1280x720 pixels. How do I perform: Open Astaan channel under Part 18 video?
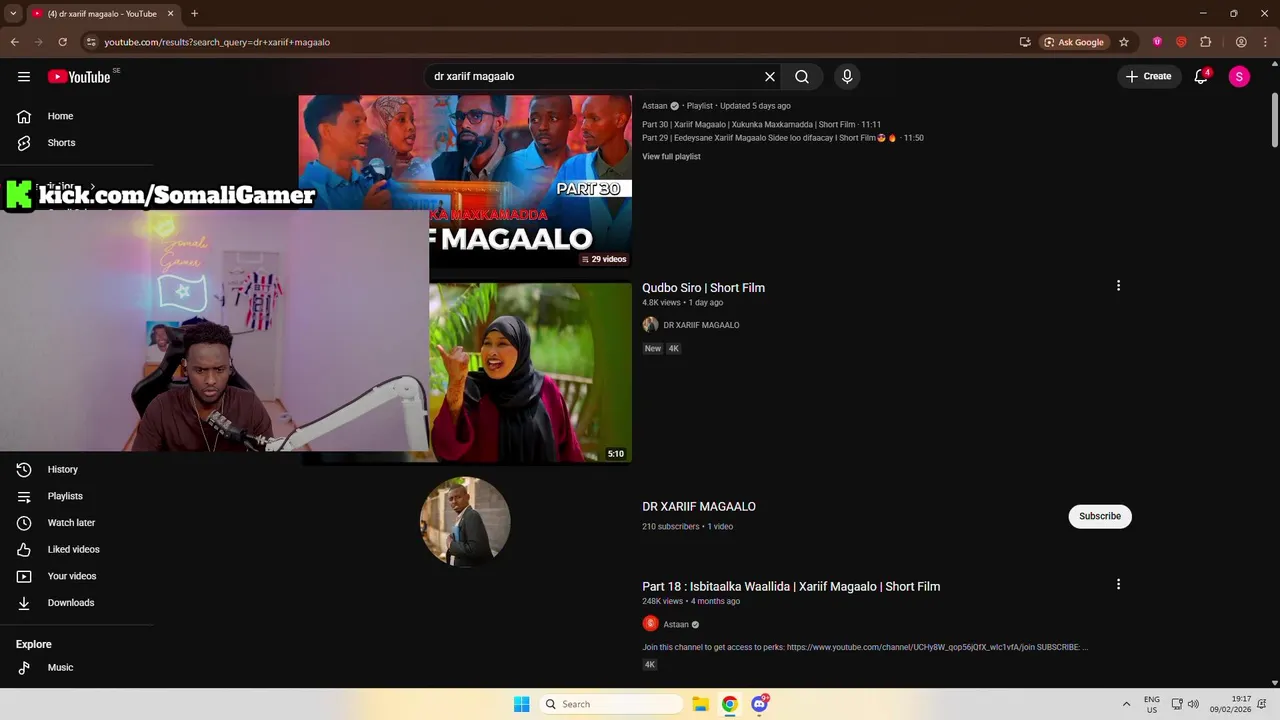click(x=676, y=624)
